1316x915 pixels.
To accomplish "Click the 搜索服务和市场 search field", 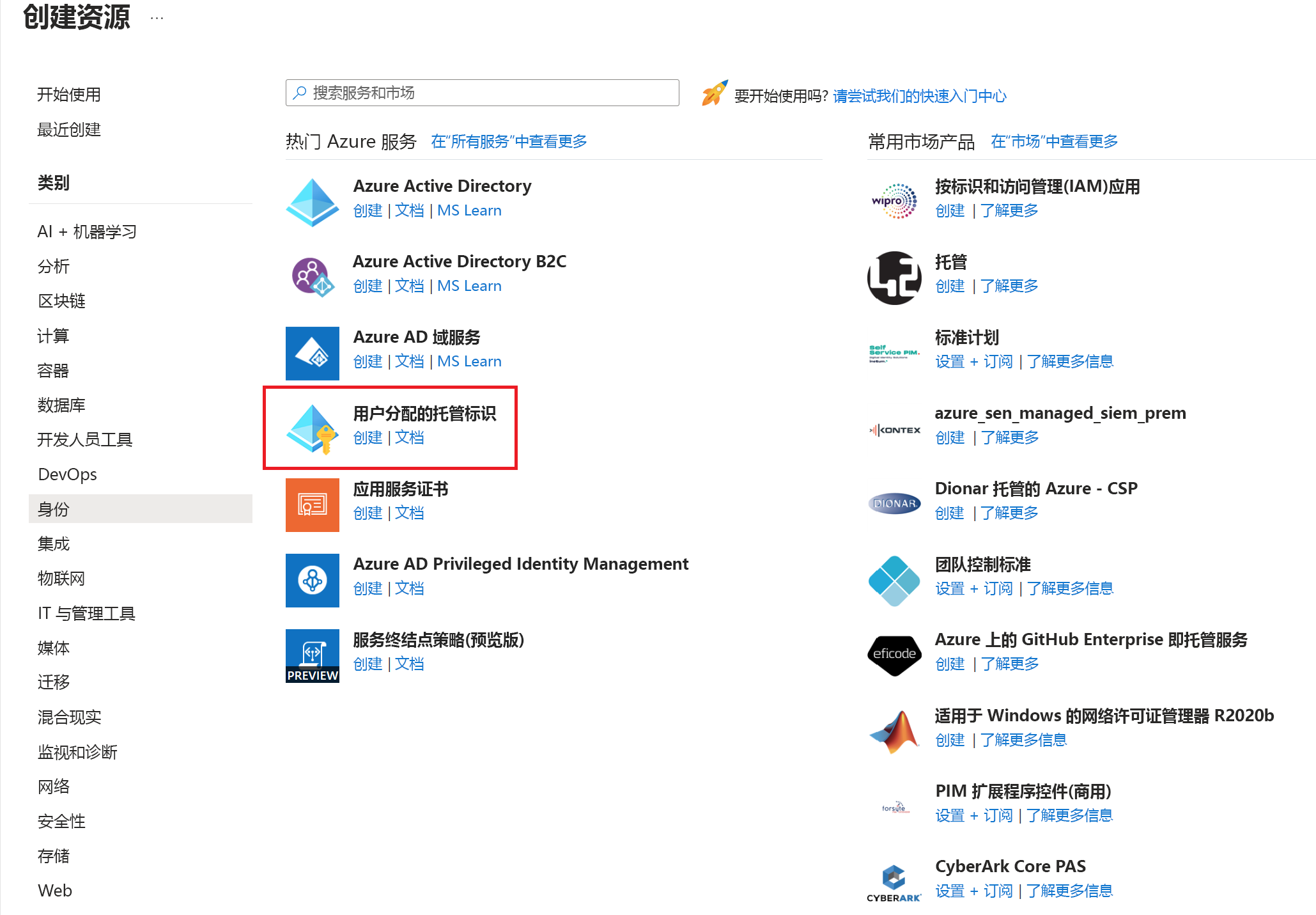I will point(482,93).
